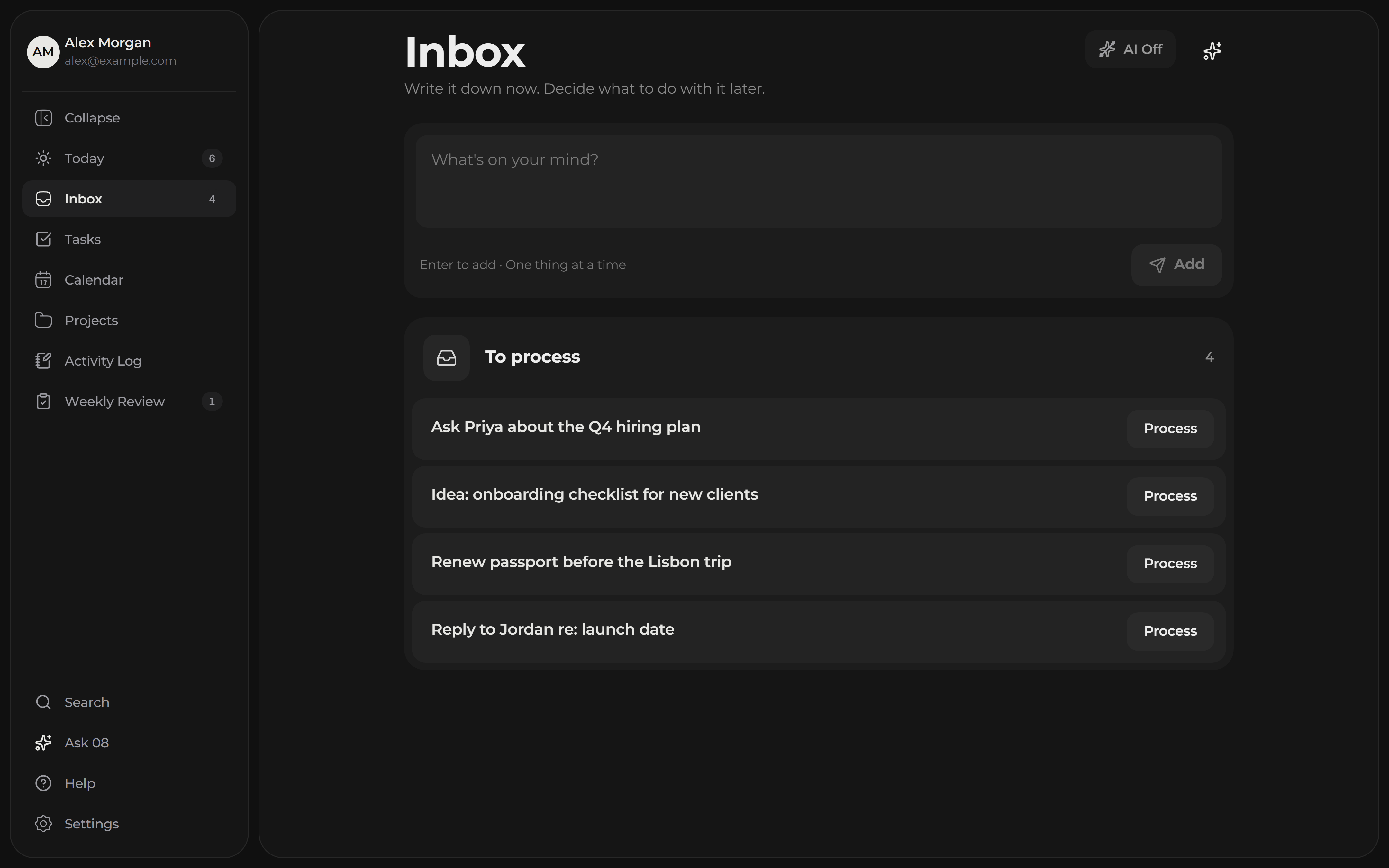1389x868 pixels.
Task: Click the Activity Log notebook icon
Action: coord(43,360)
